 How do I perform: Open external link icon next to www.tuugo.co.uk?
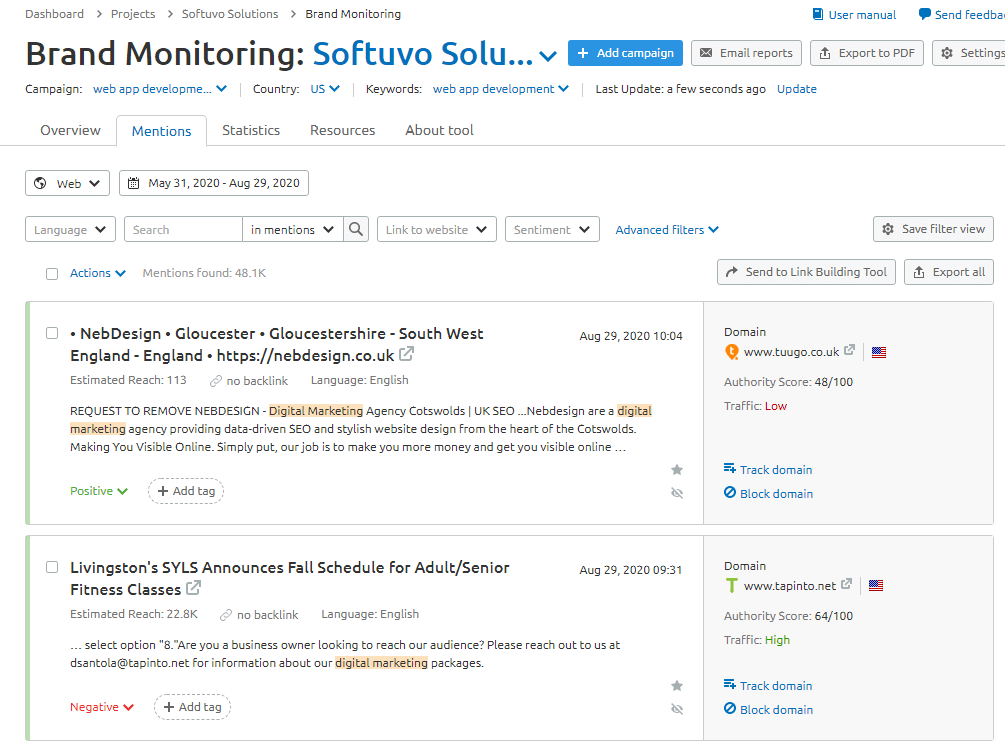click(849, 350)
